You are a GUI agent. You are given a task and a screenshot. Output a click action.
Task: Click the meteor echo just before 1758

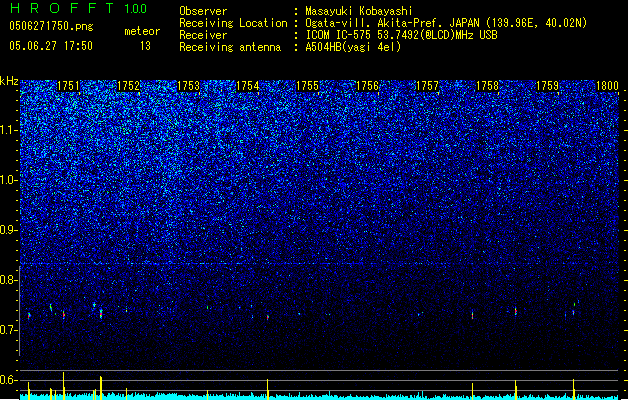pyautogui.click(x=473, y=315)
